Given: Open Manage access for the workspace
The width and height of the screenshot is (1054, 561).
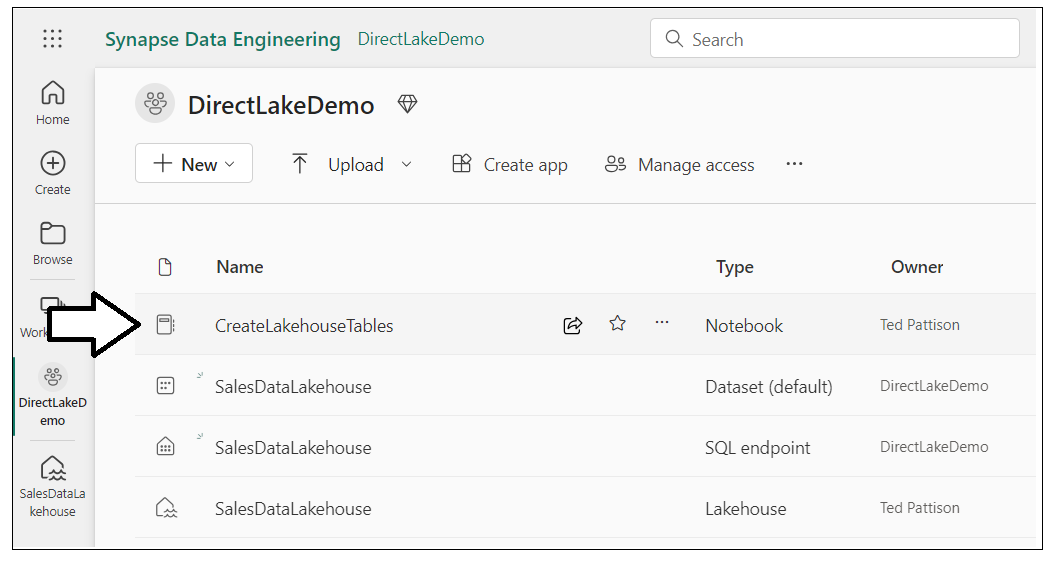Looking at the screenshot, I should tap(680, 165).
